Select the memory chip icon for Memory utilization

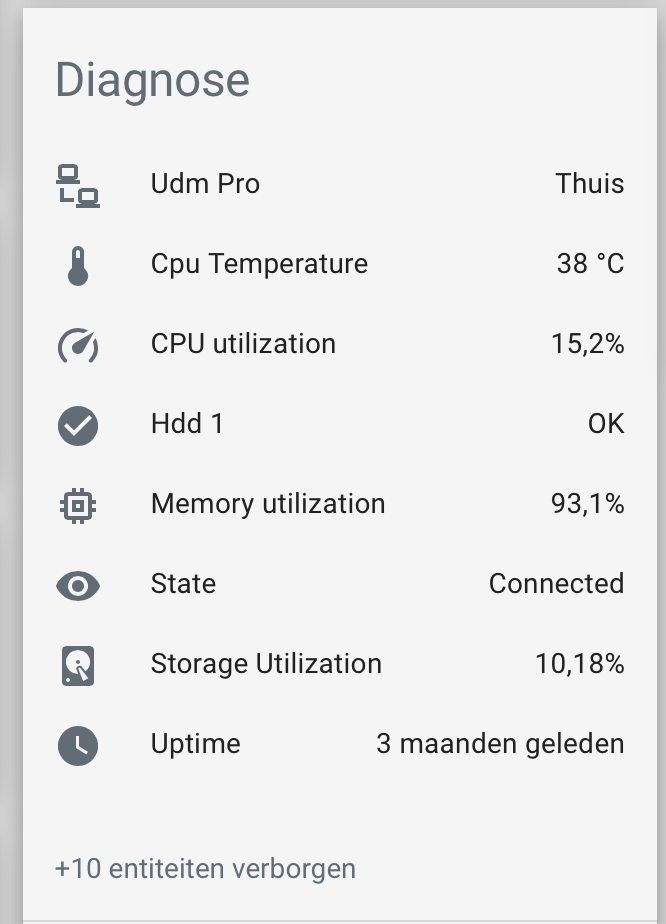(78, 504)
